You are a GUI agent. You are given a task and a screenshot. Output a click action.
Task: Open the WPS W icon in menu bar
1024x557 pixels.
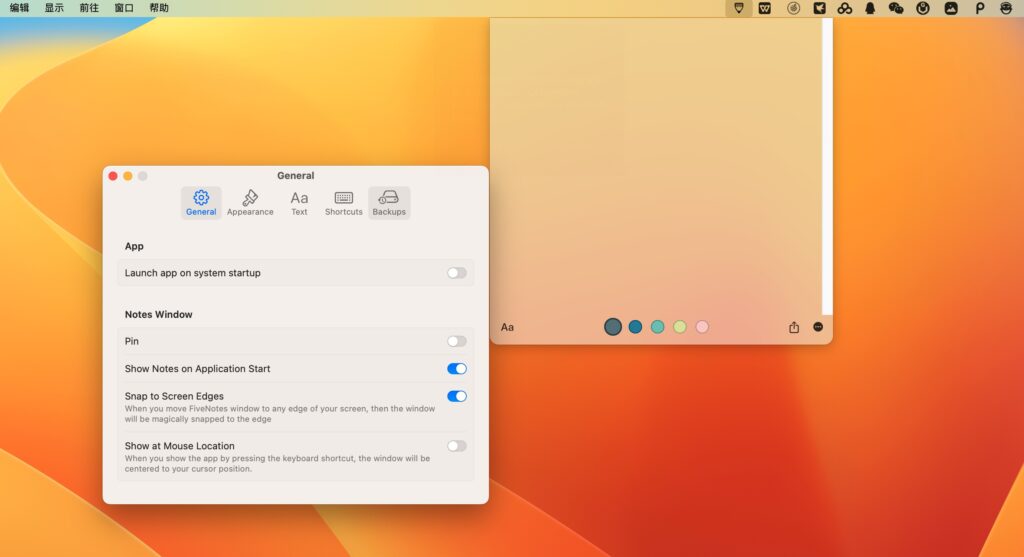coord(765,8)
